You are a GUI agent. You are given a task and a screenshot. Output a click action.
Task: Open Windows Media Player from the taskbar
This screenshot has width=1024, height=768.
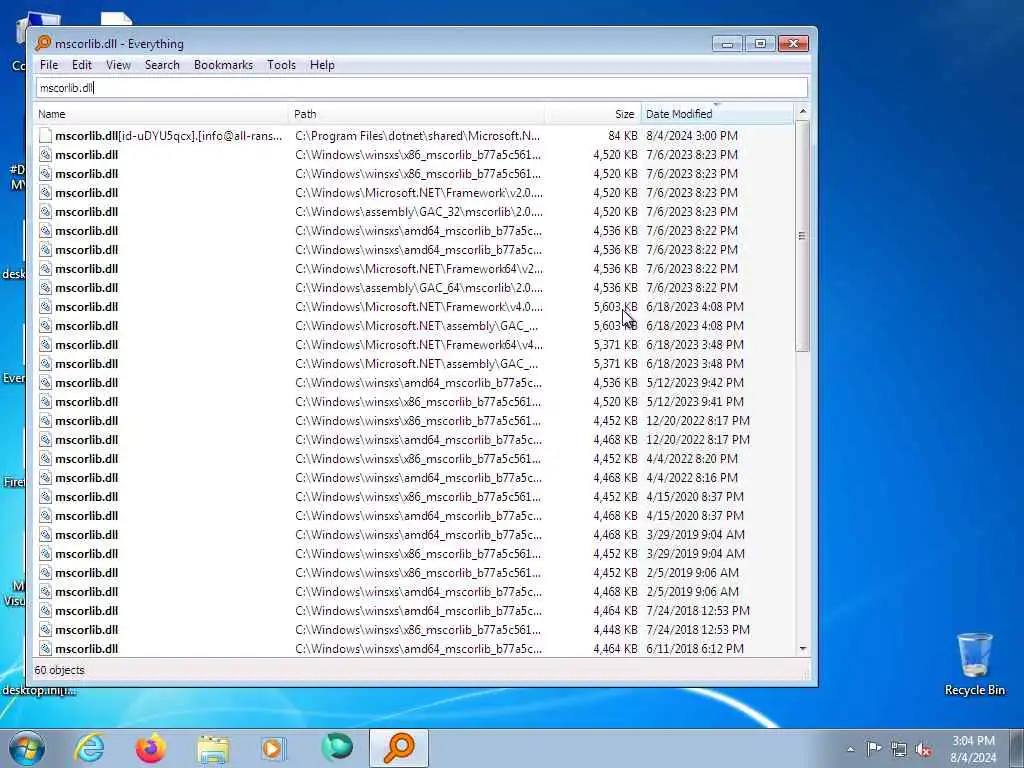[273, 748]
